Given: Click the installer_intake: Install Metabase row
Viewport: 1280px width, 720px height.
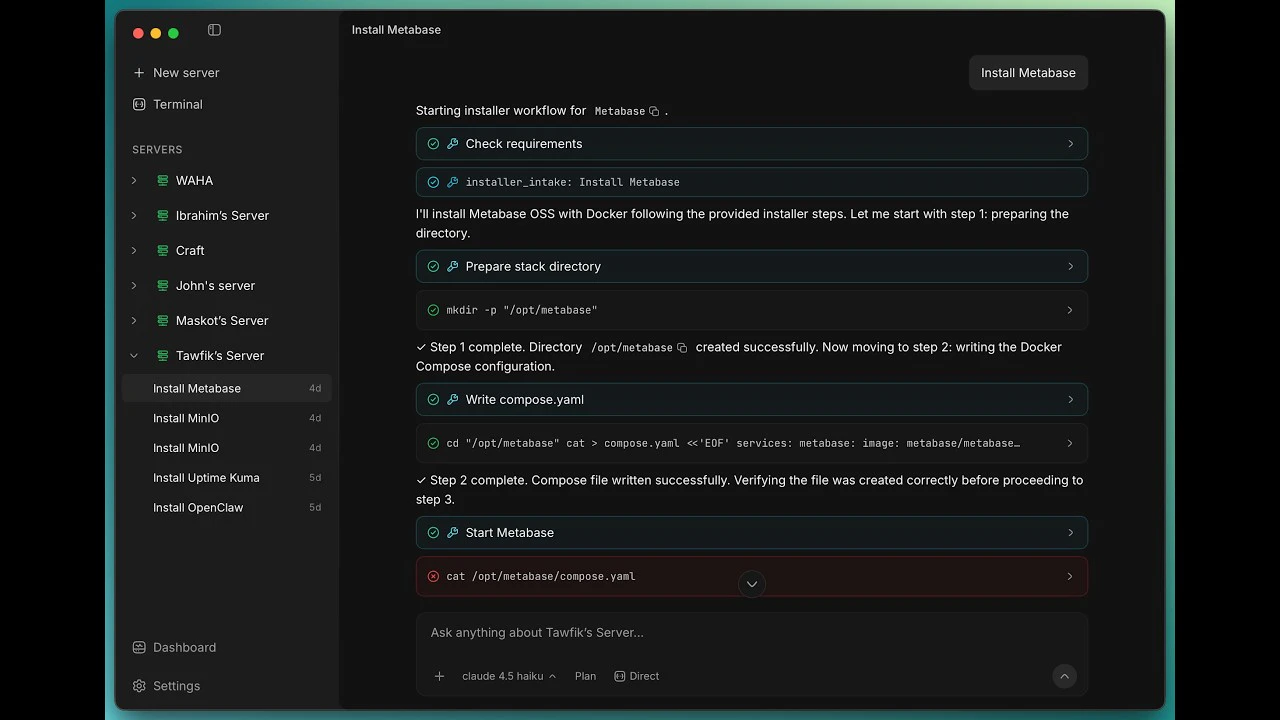Looking at the screenshot, I should [752, 182].
